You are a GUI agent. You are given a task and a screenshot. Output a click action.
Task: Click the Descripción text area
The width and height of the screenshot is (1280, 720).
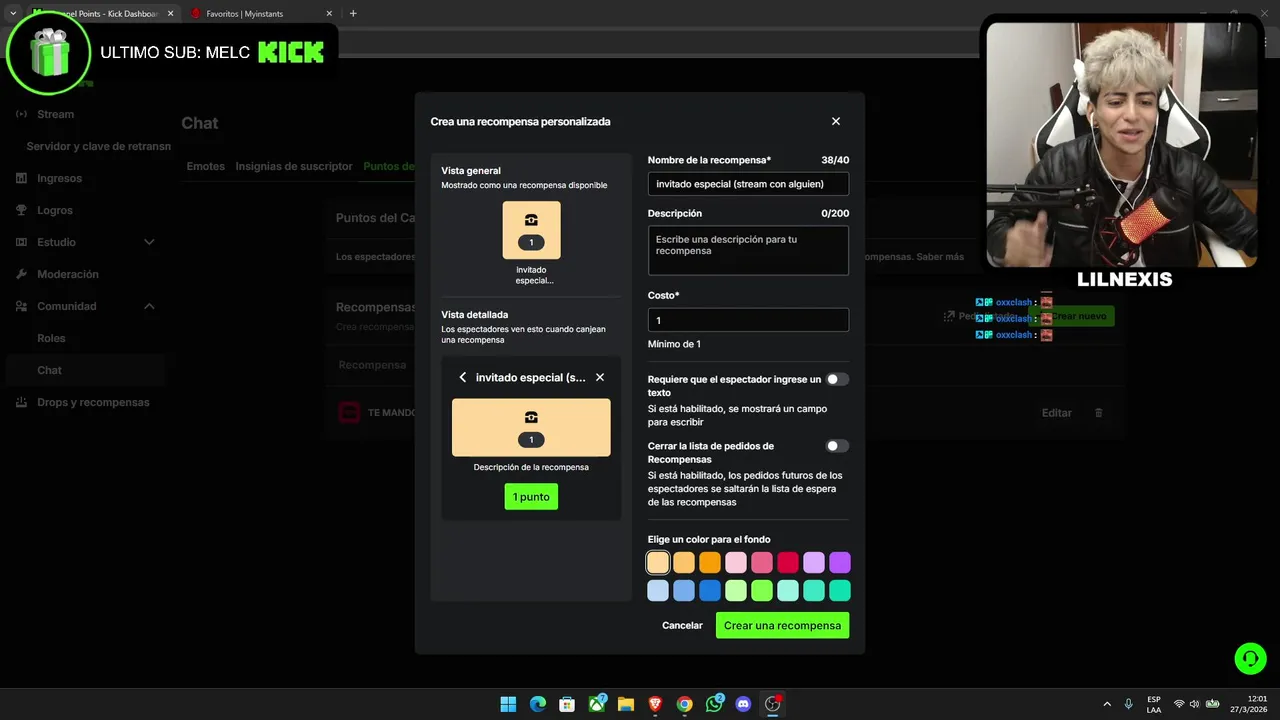(x=748, y=250)
